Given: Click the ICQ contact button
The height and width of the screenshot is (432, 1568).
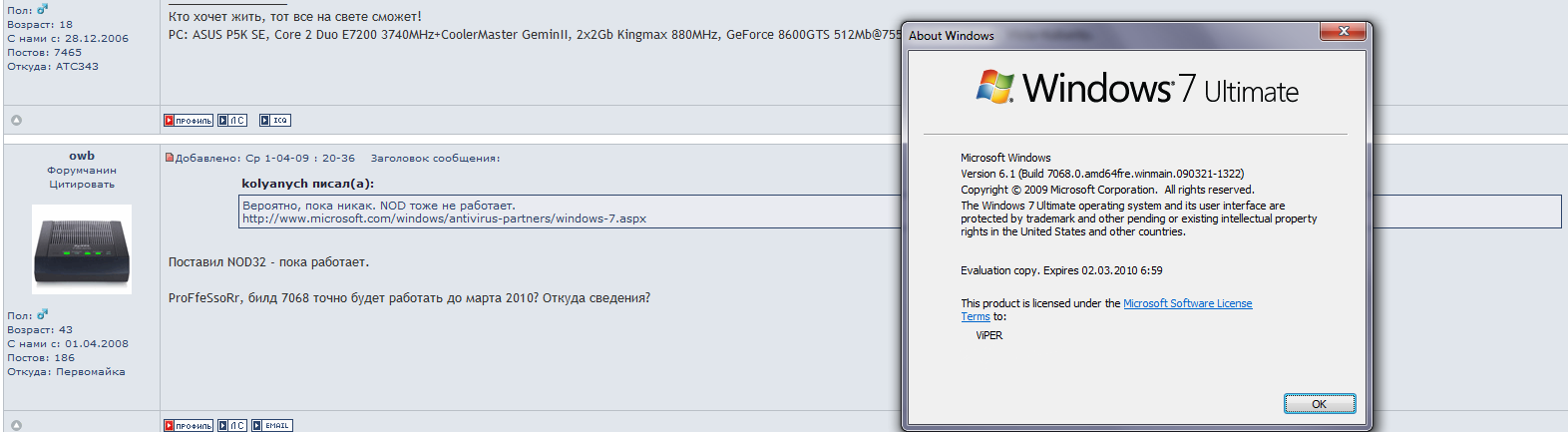Looking at the screenshot, I should (x=275, y=121).
